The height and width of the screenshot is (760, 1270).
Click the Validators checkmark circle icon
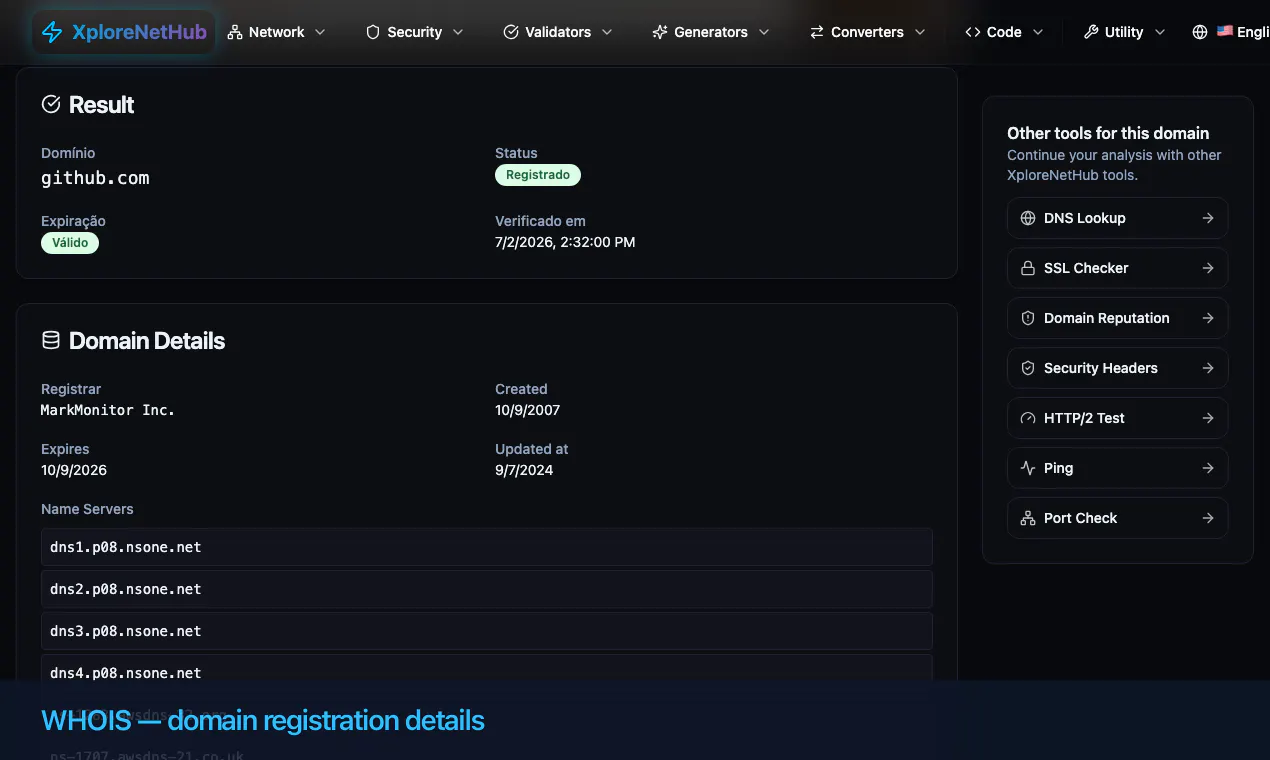pyautogui.click(x=511, y=32)
